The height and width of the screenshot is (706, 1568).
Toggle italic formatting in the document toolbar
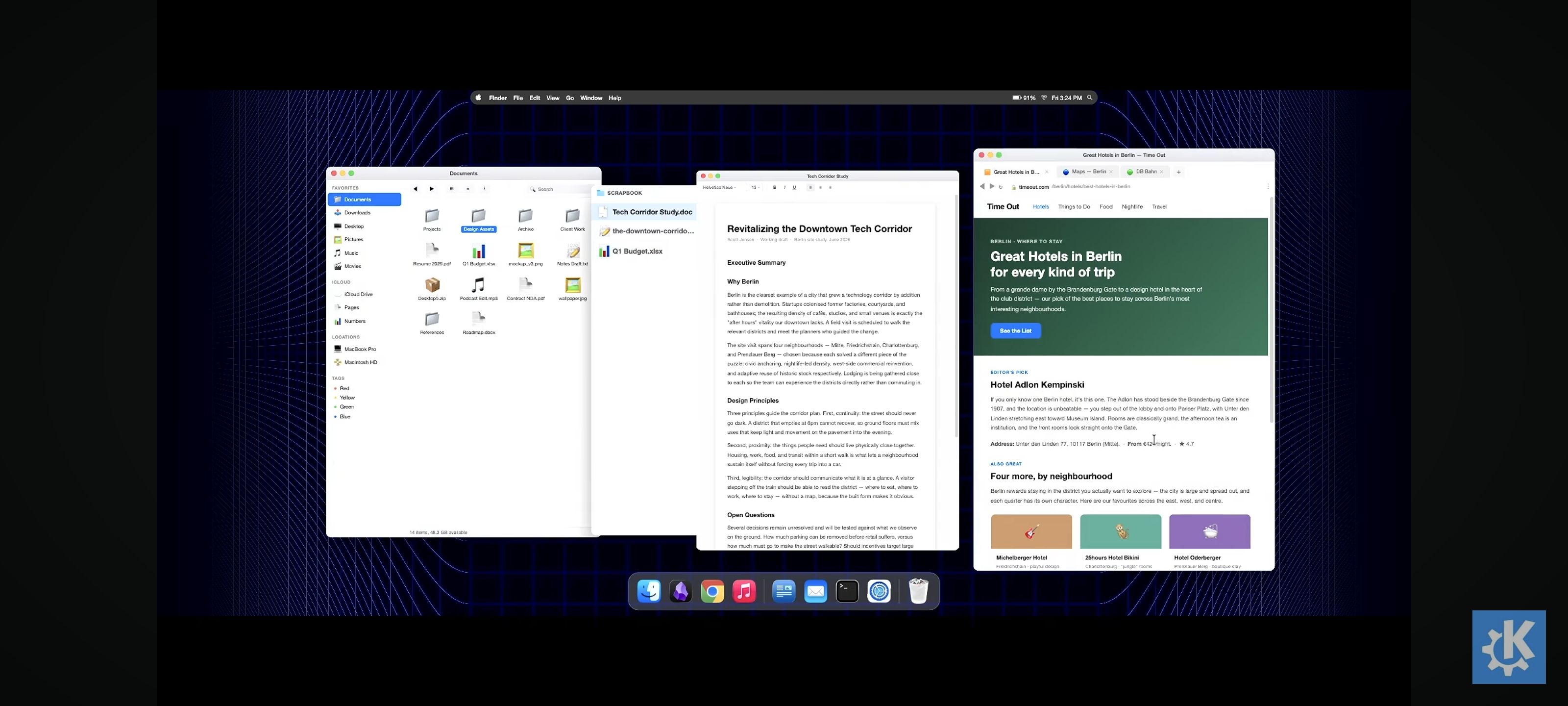(x=784, y=188)
